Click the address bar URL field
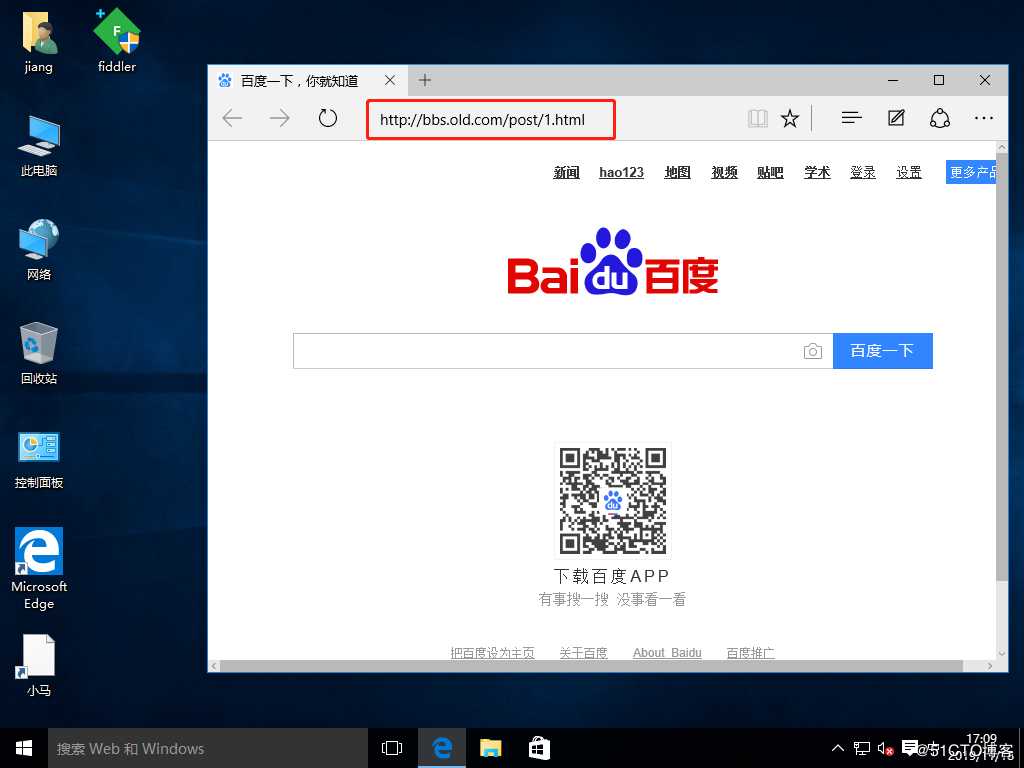This screenshot has height=768, width=1024. click(x=490, y=120)
